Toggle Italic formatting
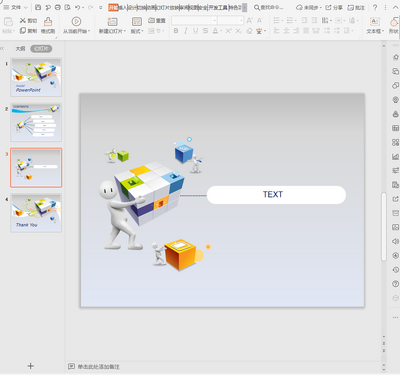The width and height of the screenshot is (400, 375). [186, 31]
